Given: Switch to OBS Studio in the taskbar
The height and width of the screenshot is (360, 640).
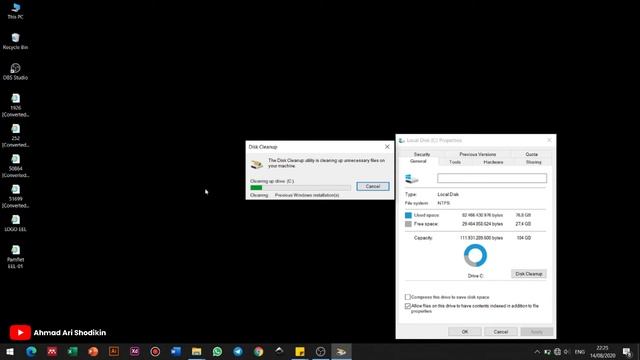Looking at the screenshot, I should [x=320, y=351].
